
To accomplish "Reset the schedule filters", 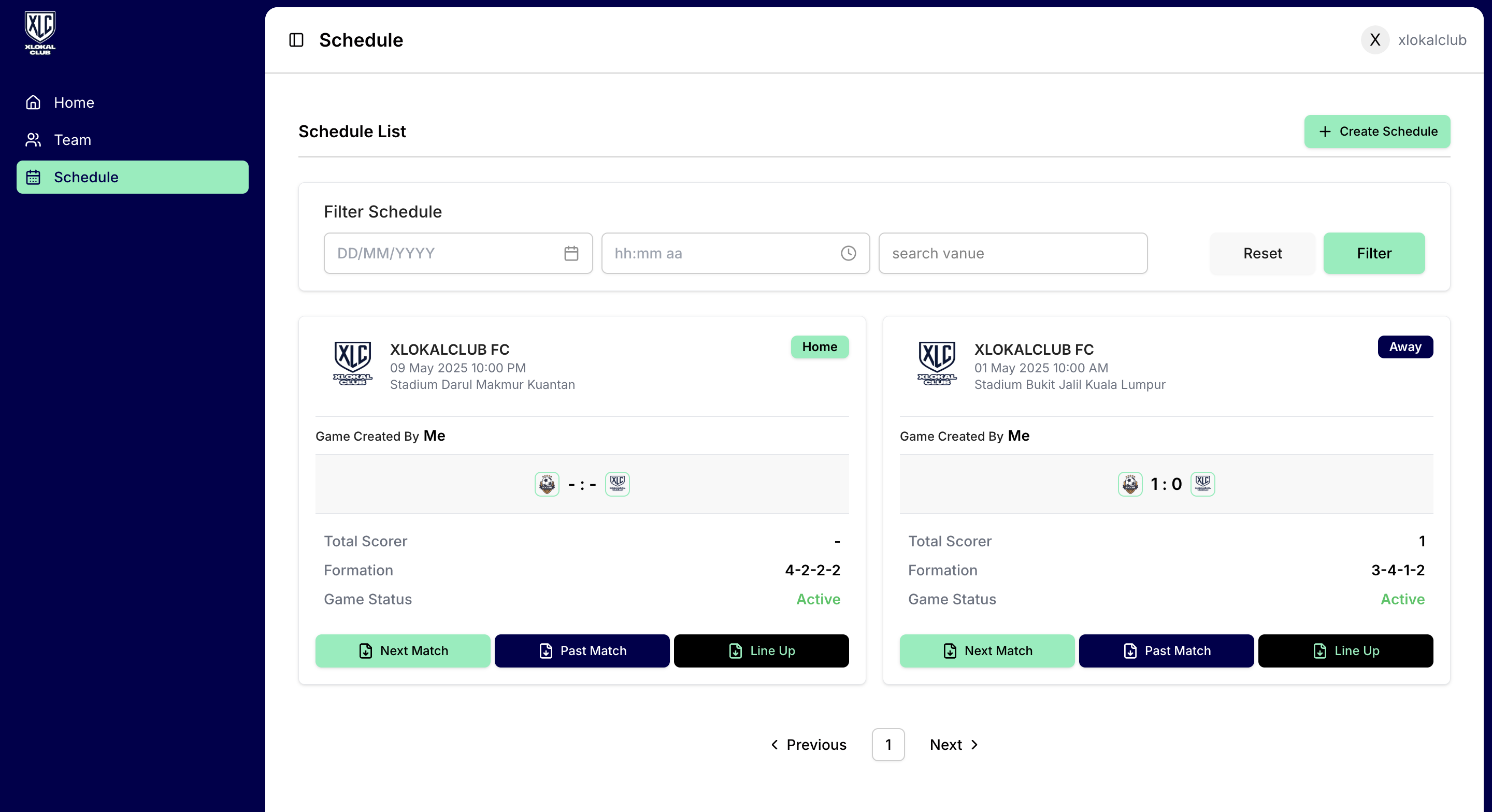I will (x=1262, y=253).
